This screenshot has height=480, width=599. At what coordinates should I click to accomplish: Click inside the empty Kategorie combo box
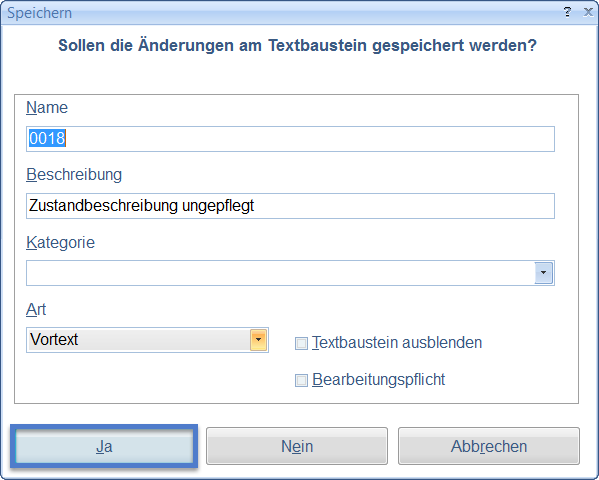(x=280, y=273)
